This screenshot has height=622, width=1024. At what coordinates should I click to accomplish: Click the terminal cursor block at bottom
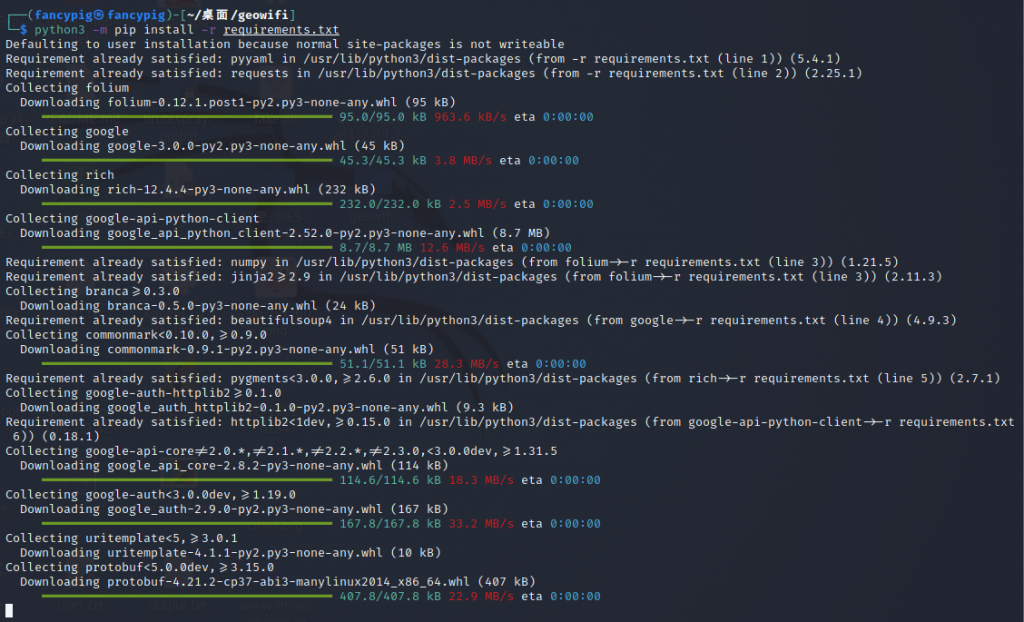tap(9, 611)
